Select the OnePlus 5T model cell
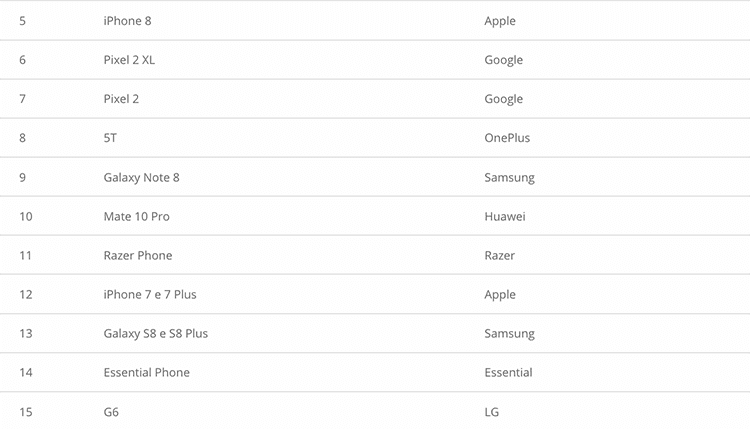The height and width of the screenshot is (430, 750). click(110, 138)
